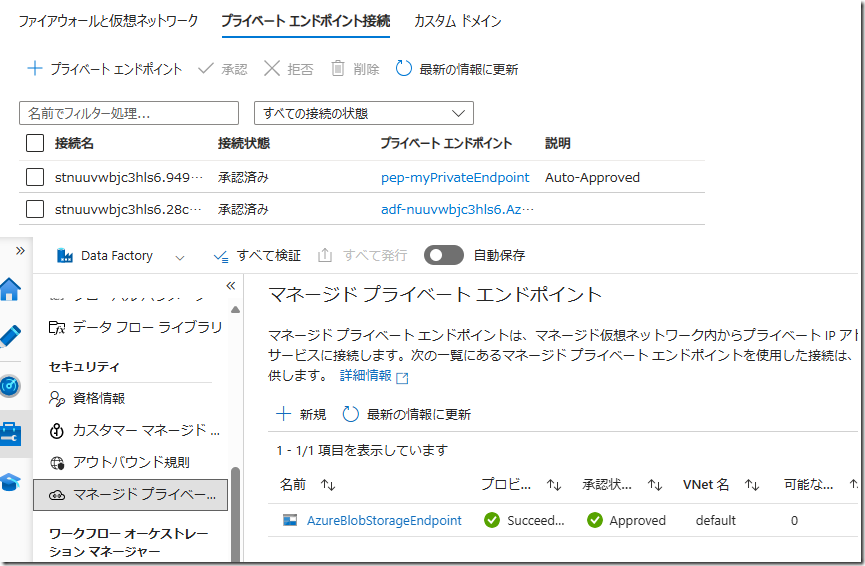
Task: Click the Approved status cell
Action: 627,520
